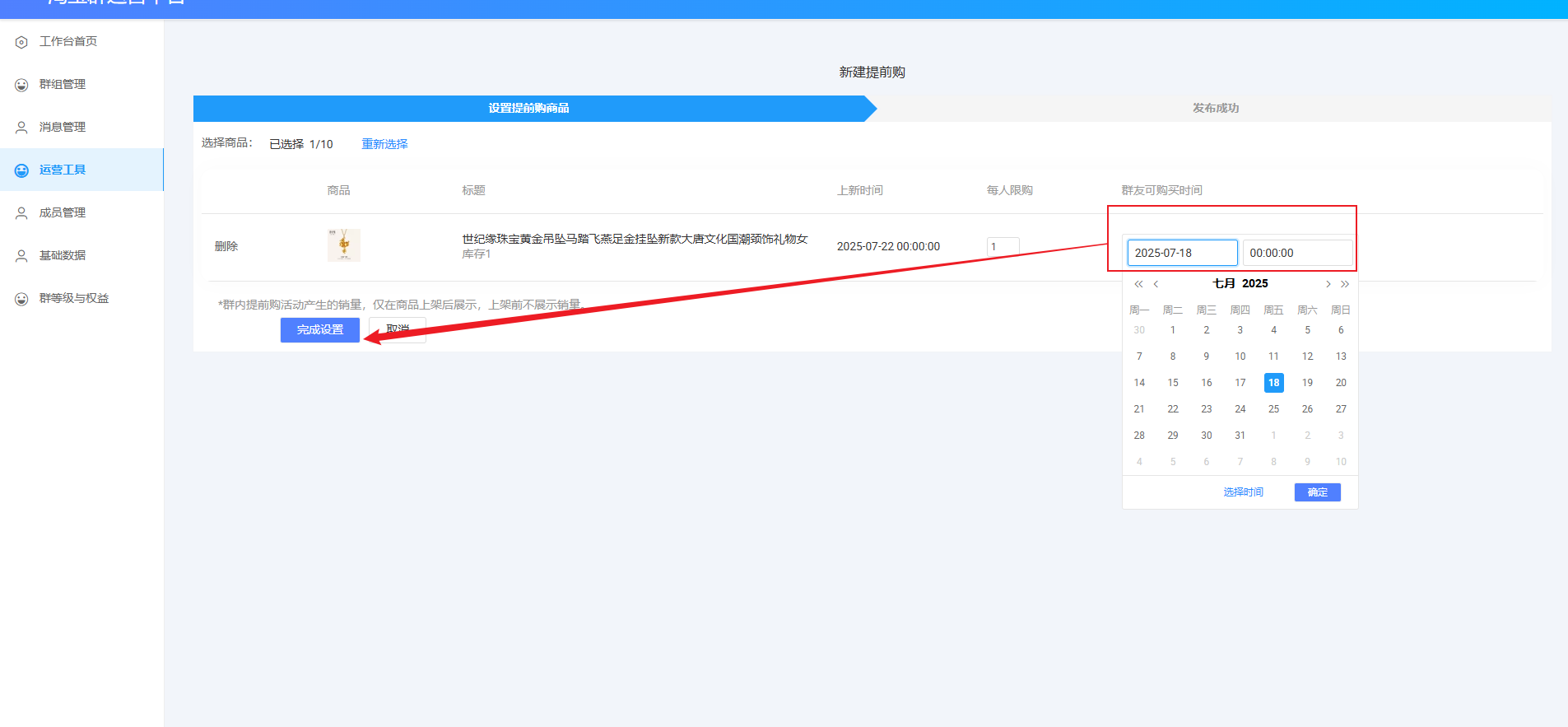Image resolution: width=1568 pixels, height=727 pixels.
Task: Click the 工作台首页 sidebar icon
Action: tap(21, 42)
